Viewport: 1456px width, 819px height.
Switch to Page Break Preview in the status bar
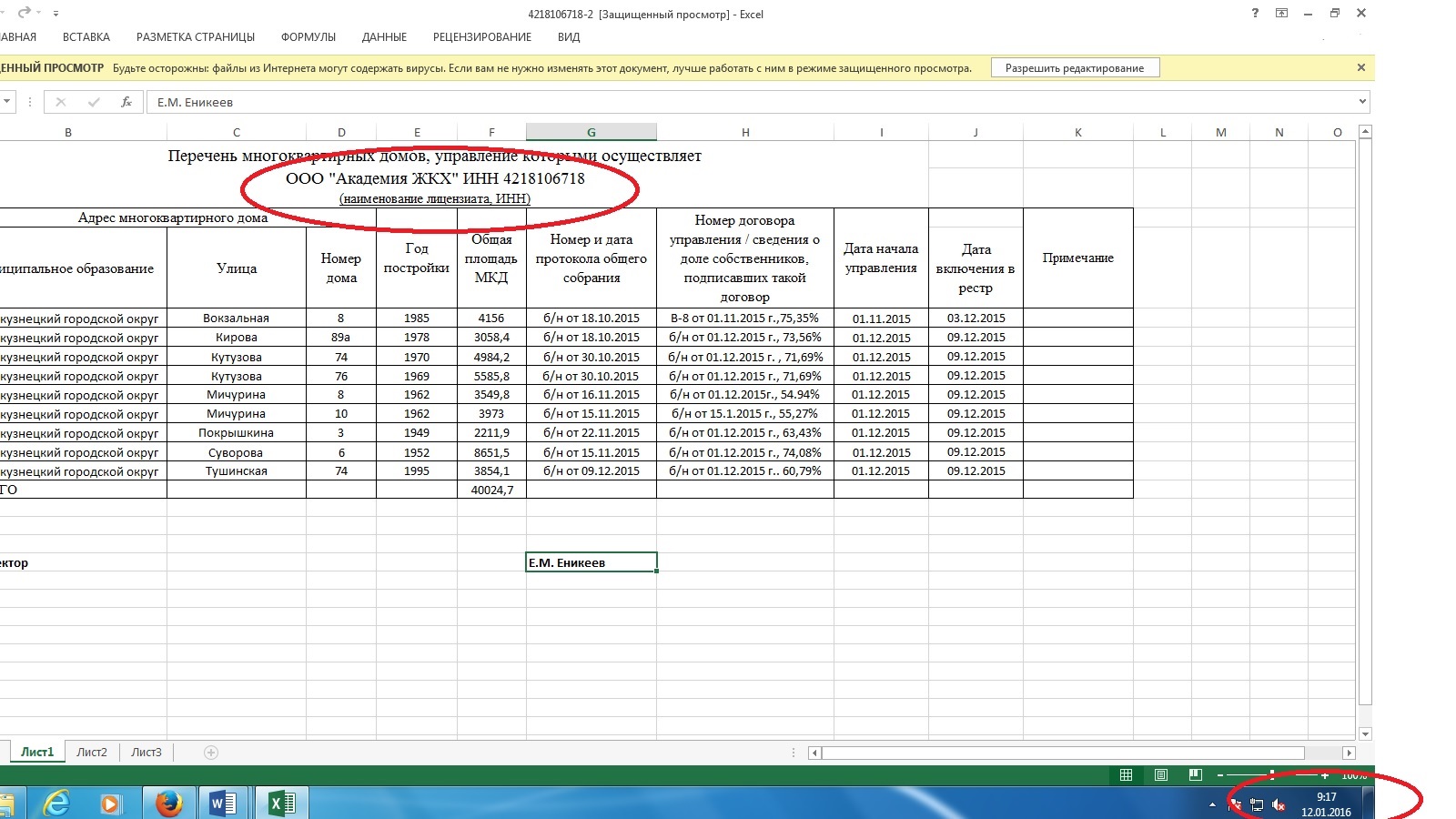tap(1196, 775)
